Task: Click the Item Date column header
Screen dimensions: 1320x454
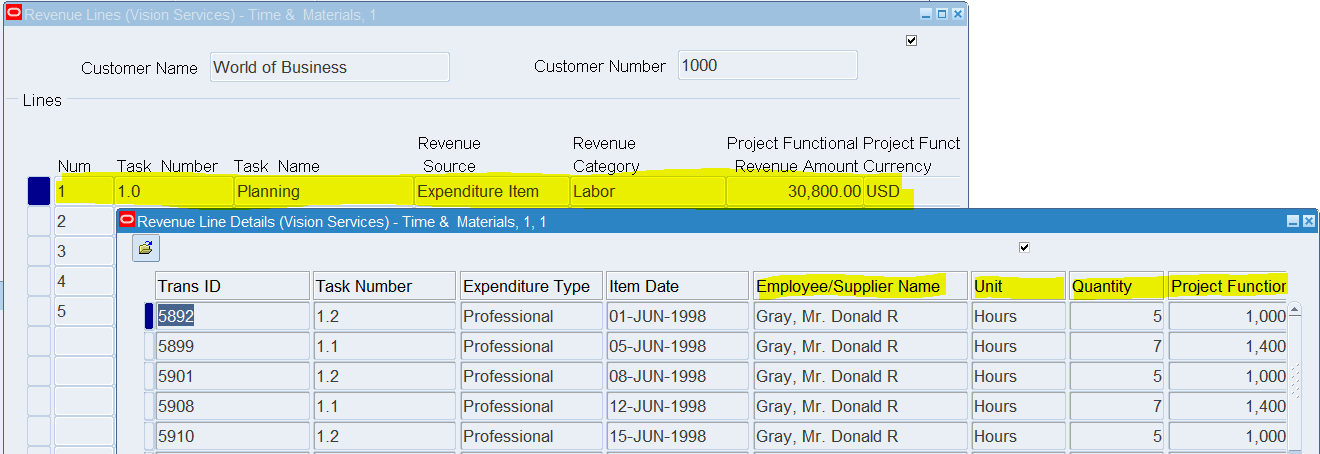Action: pos(677,286)
